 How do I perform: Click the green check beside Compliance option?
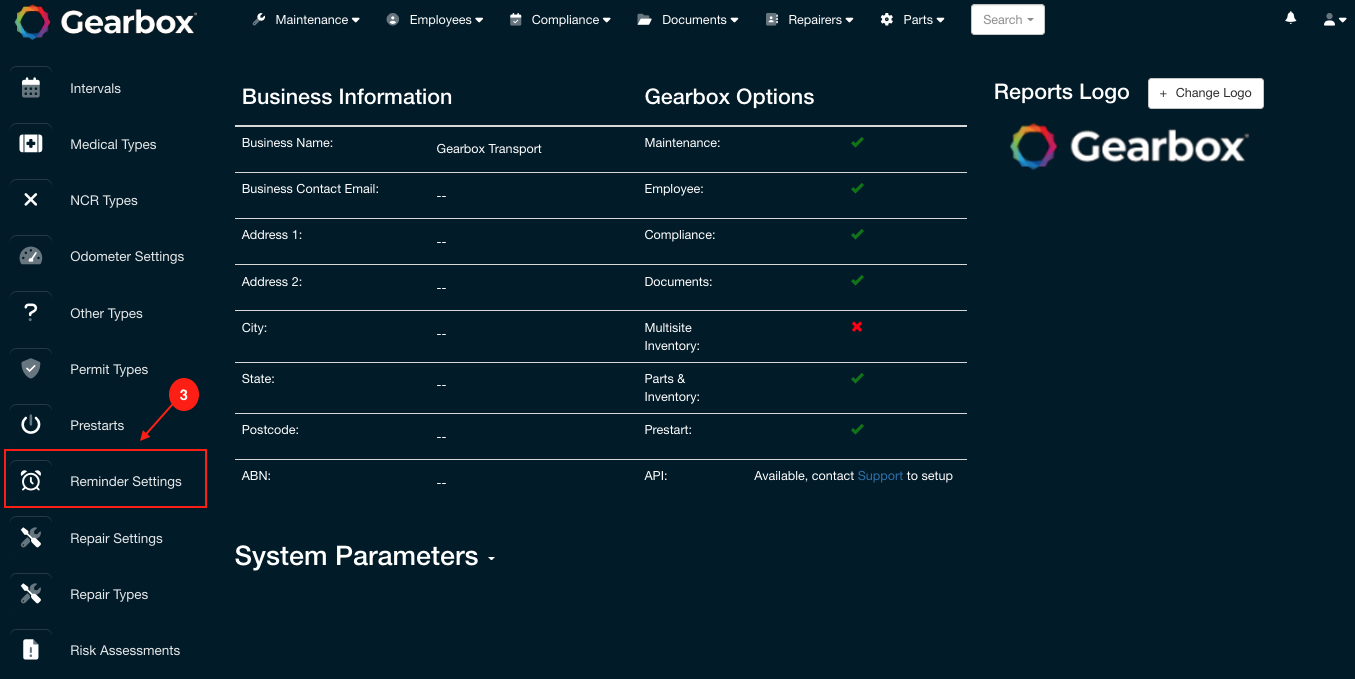tap(857, 234)
